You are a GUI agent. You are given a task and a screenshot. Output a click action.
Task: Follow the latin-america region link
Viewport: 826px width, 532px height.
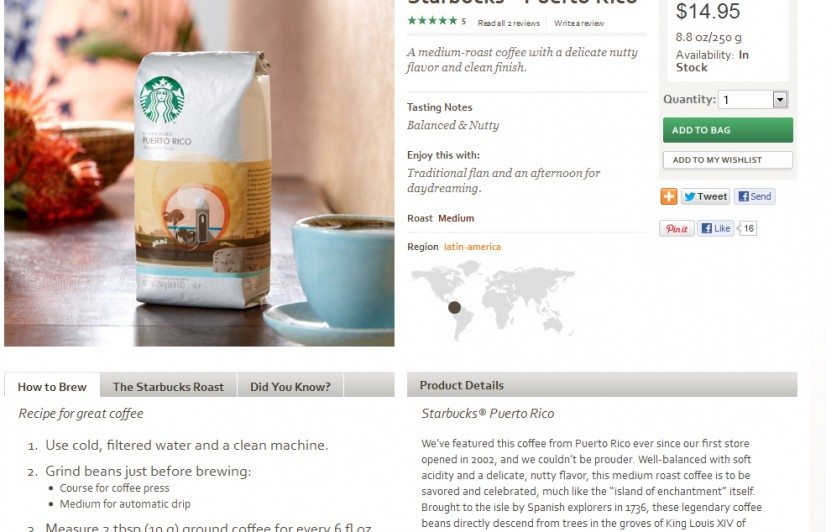click(472, 247)
